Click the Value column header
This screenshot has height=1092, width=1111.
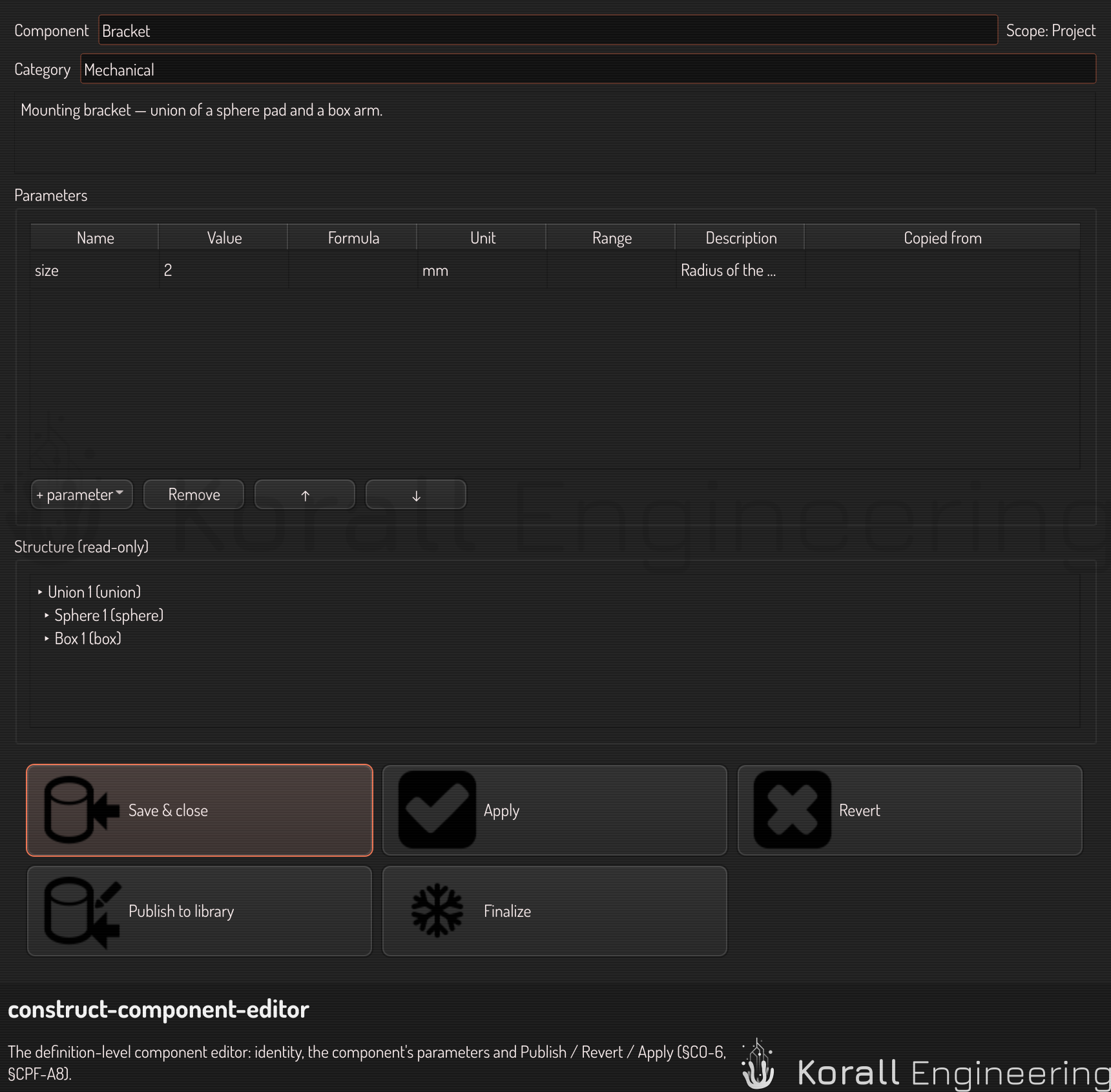click(224, 238)
